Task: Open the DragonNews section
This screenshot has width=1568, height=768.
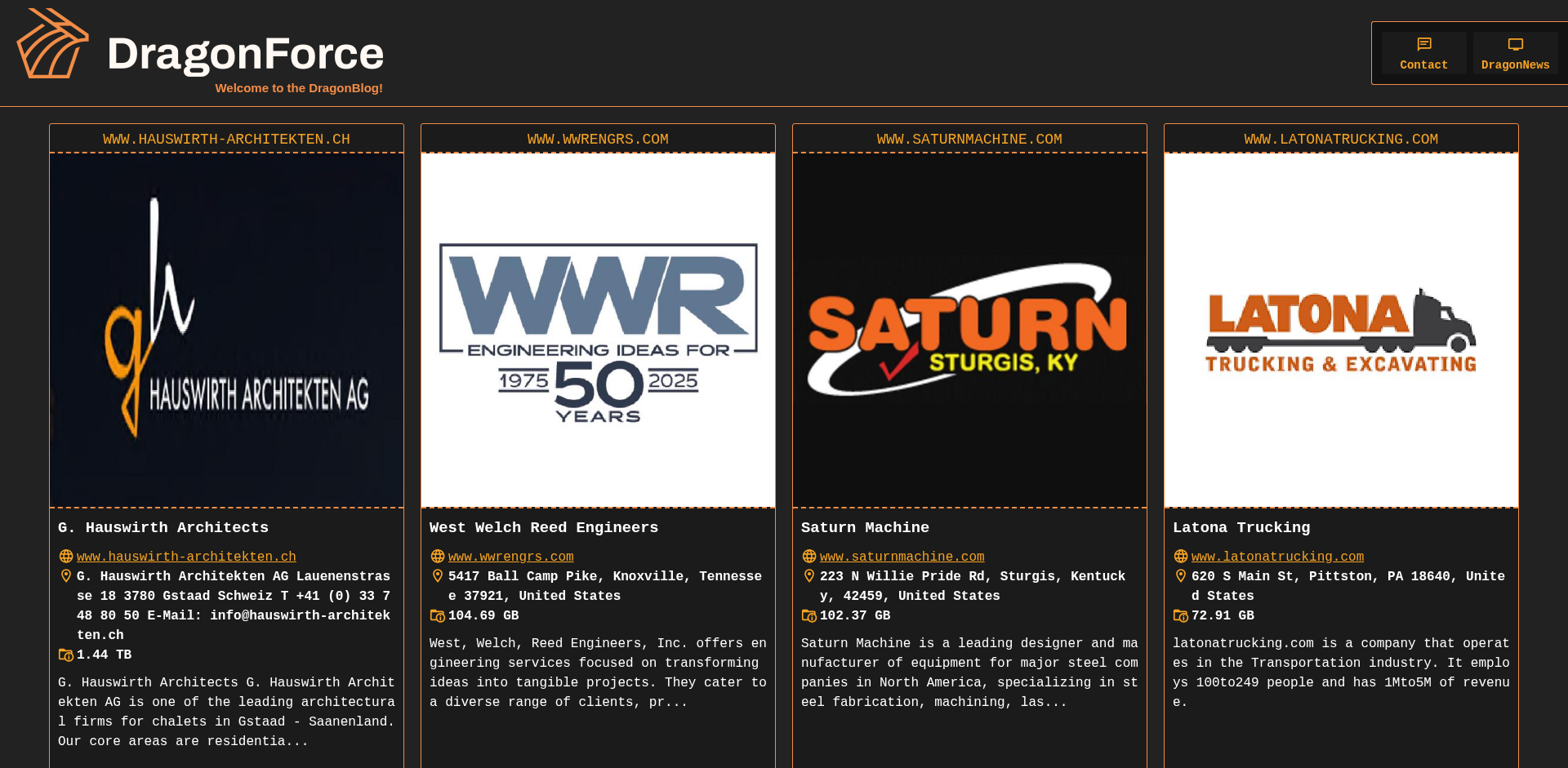Action: coord(1514,54)
